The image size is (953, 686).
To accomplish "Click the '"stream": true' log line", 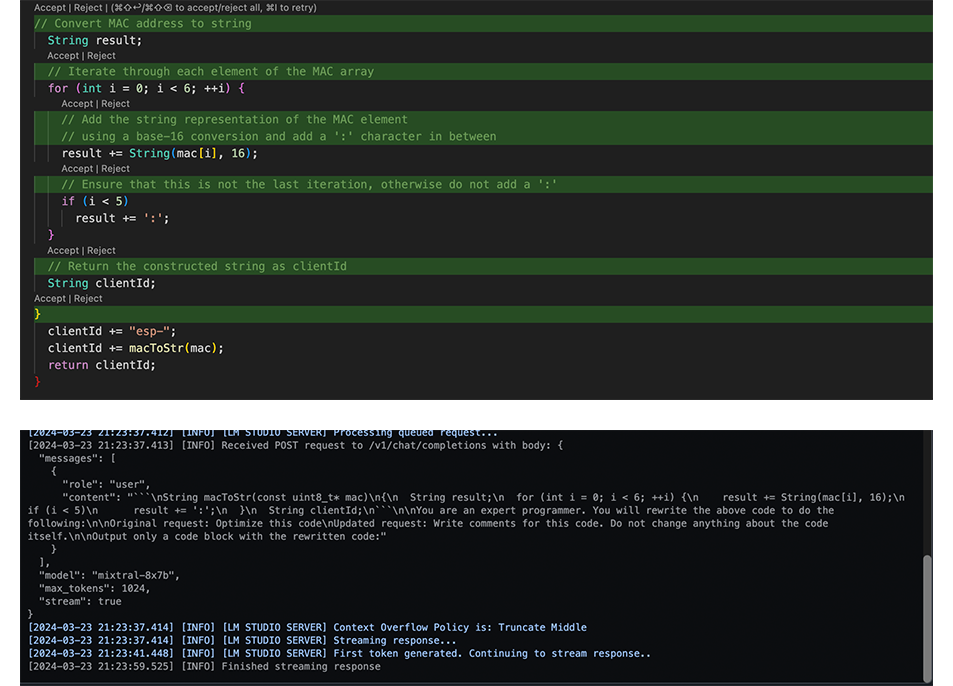I will pos(80,602).
